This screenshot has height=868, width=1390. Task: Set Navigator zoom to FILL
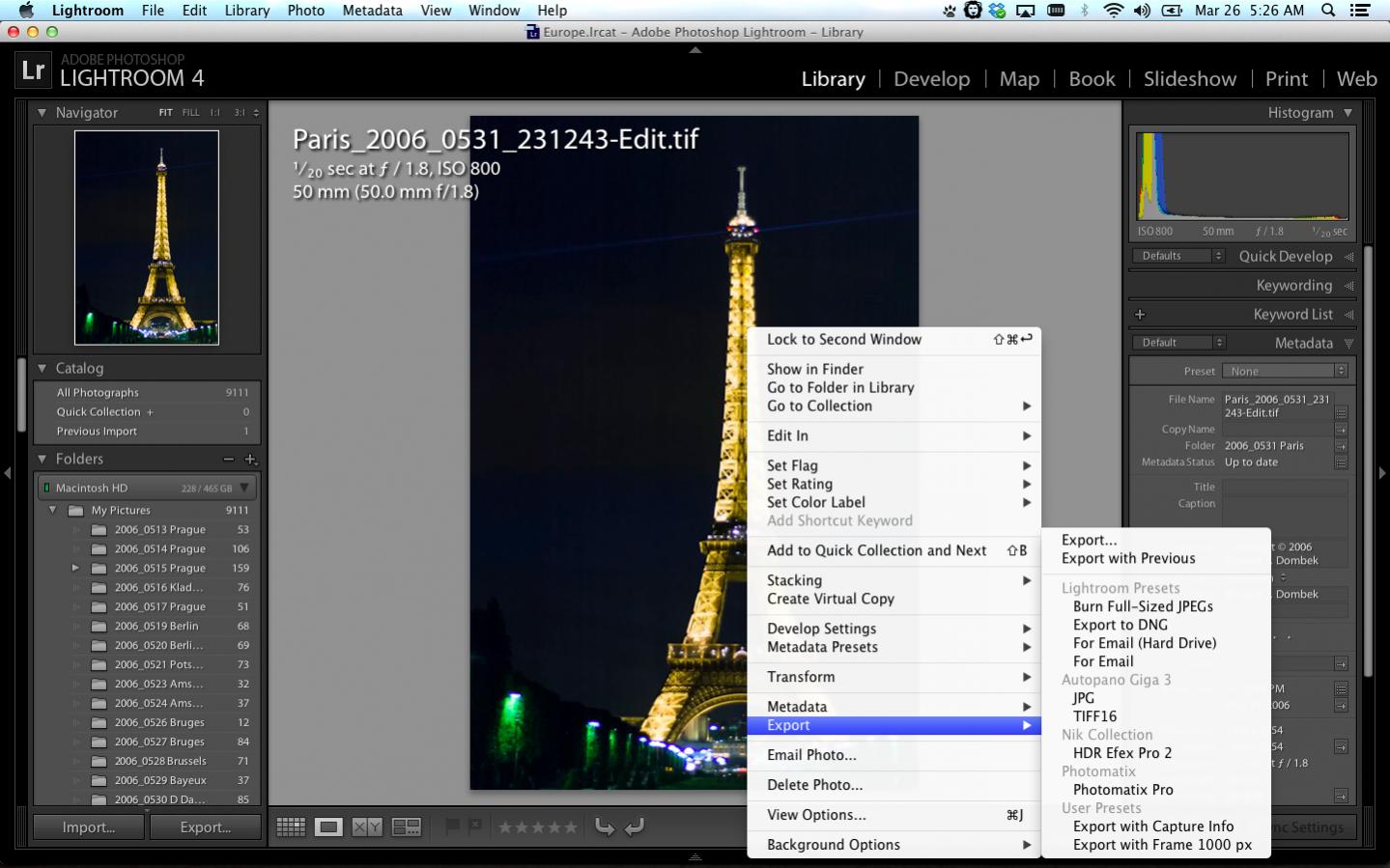191,113
